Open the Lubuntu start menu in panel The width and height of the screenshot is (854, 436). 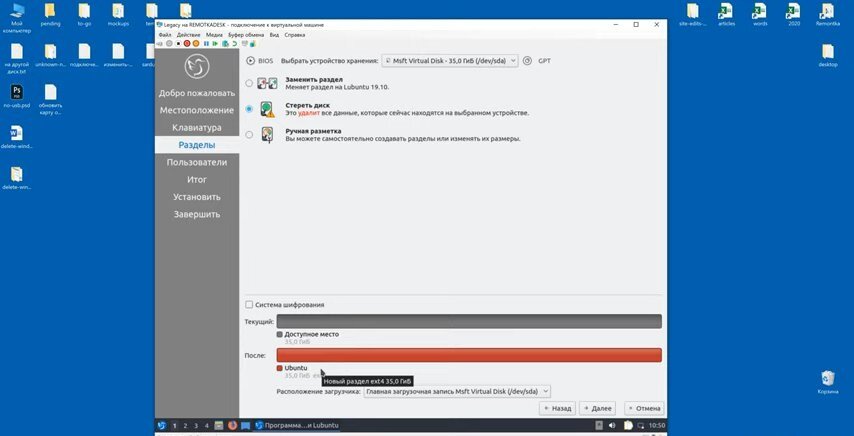pyautogui.click(x=161, y=426)
